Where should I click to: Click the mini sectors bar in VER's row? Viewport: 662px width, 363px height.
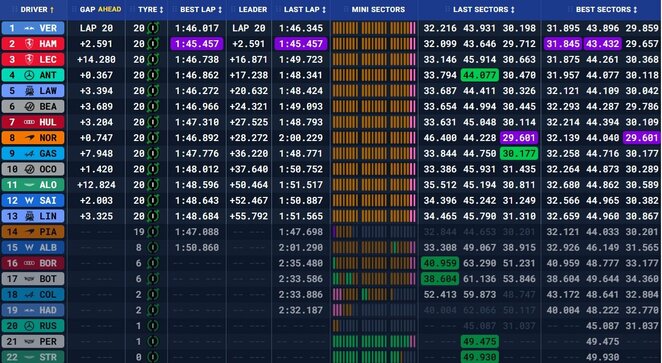pos(374,28)
